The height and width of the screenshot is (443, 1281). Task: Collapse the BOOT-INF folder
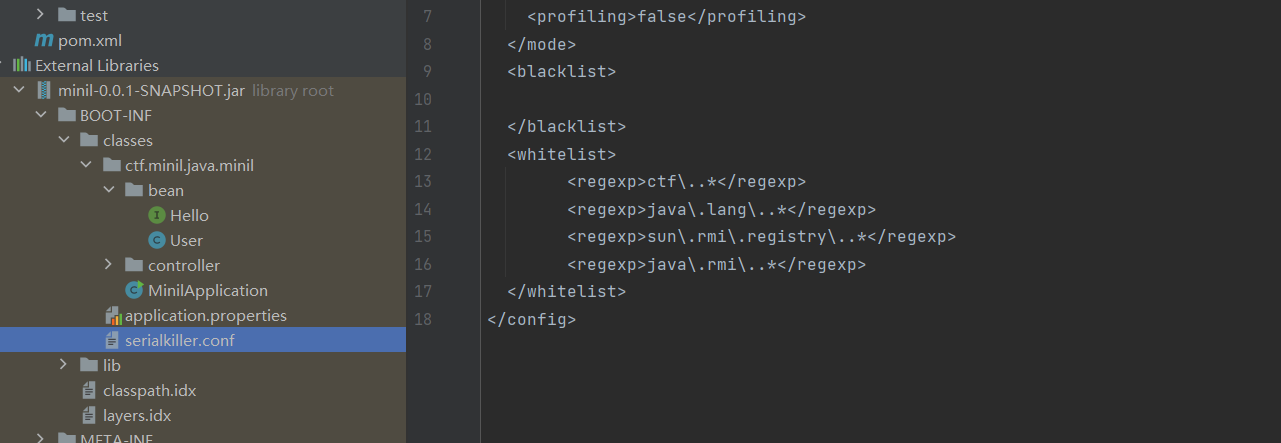pos(41,116)
